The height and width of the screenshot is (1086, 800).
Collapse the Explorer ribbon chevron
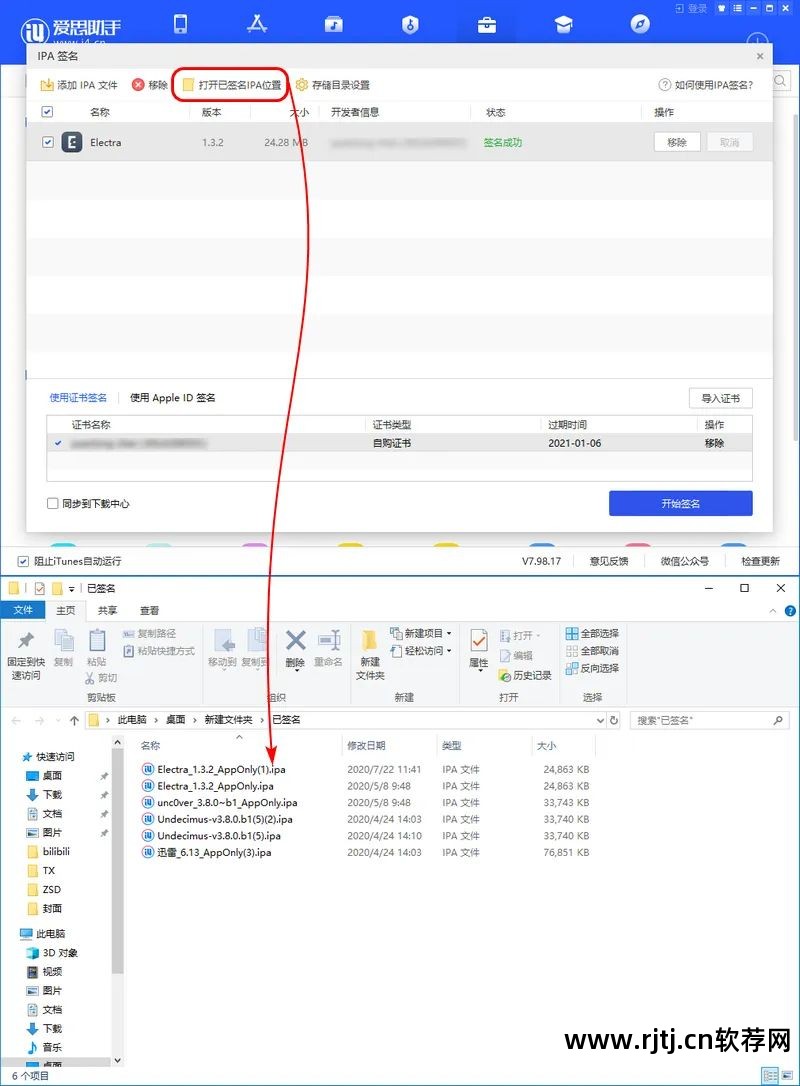click(x=773, y=611)
